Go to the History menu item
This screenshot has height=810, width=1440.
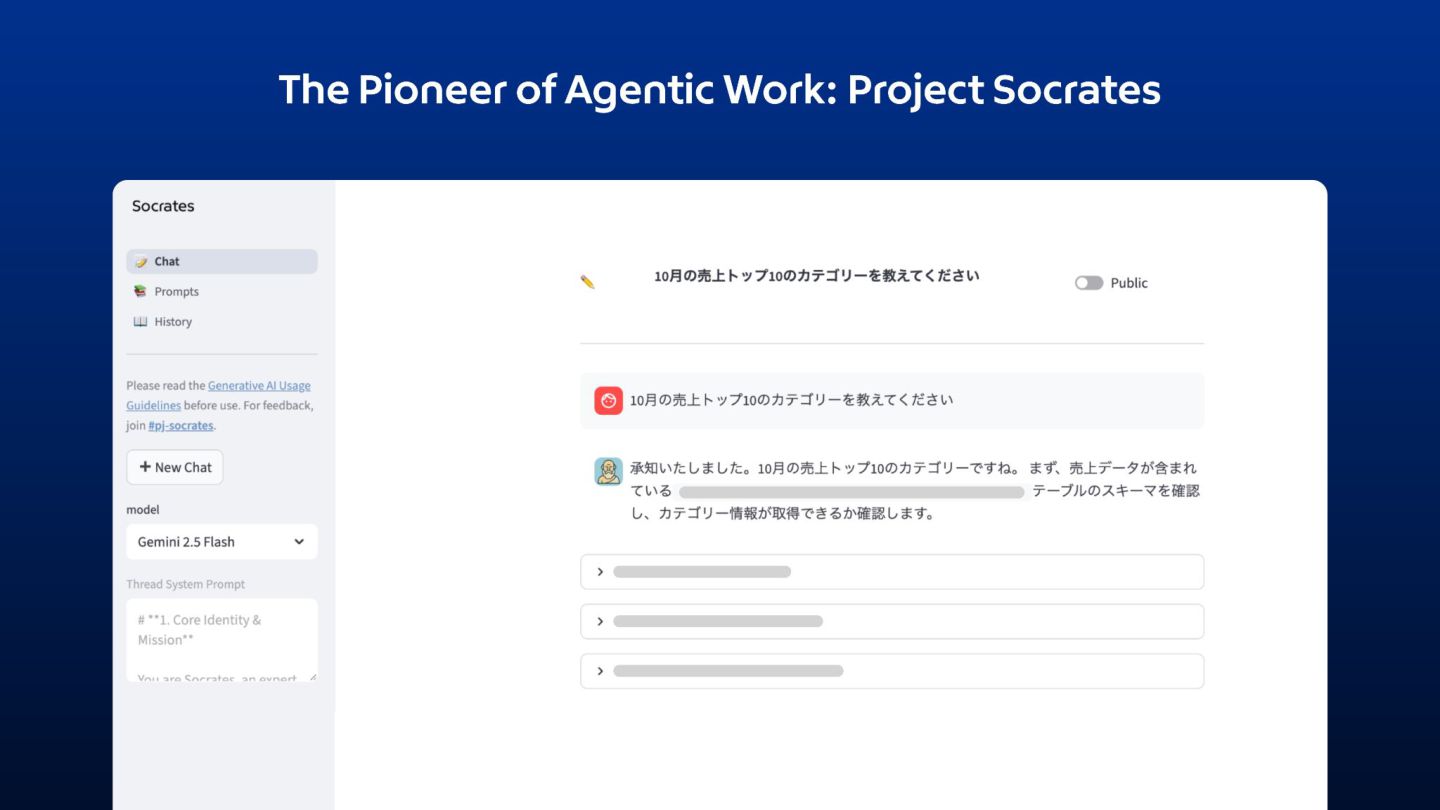(x=173, y=322)
